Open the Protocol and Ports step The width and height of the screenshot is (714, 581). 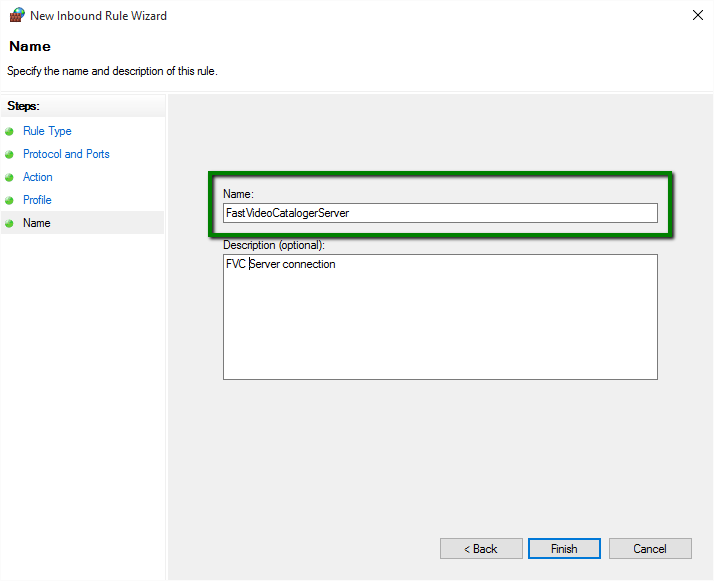[66, 154]
